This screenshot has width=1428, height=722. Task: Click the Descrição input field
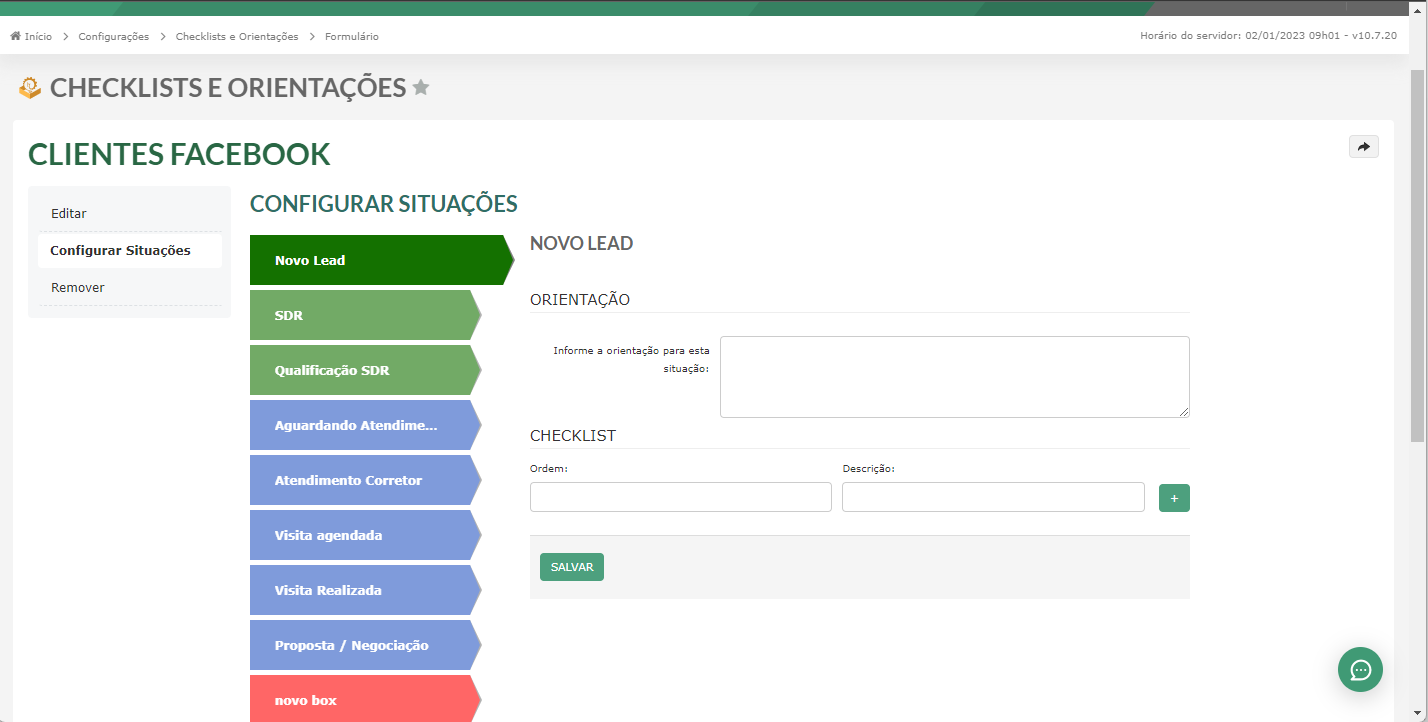pos(993,497)
